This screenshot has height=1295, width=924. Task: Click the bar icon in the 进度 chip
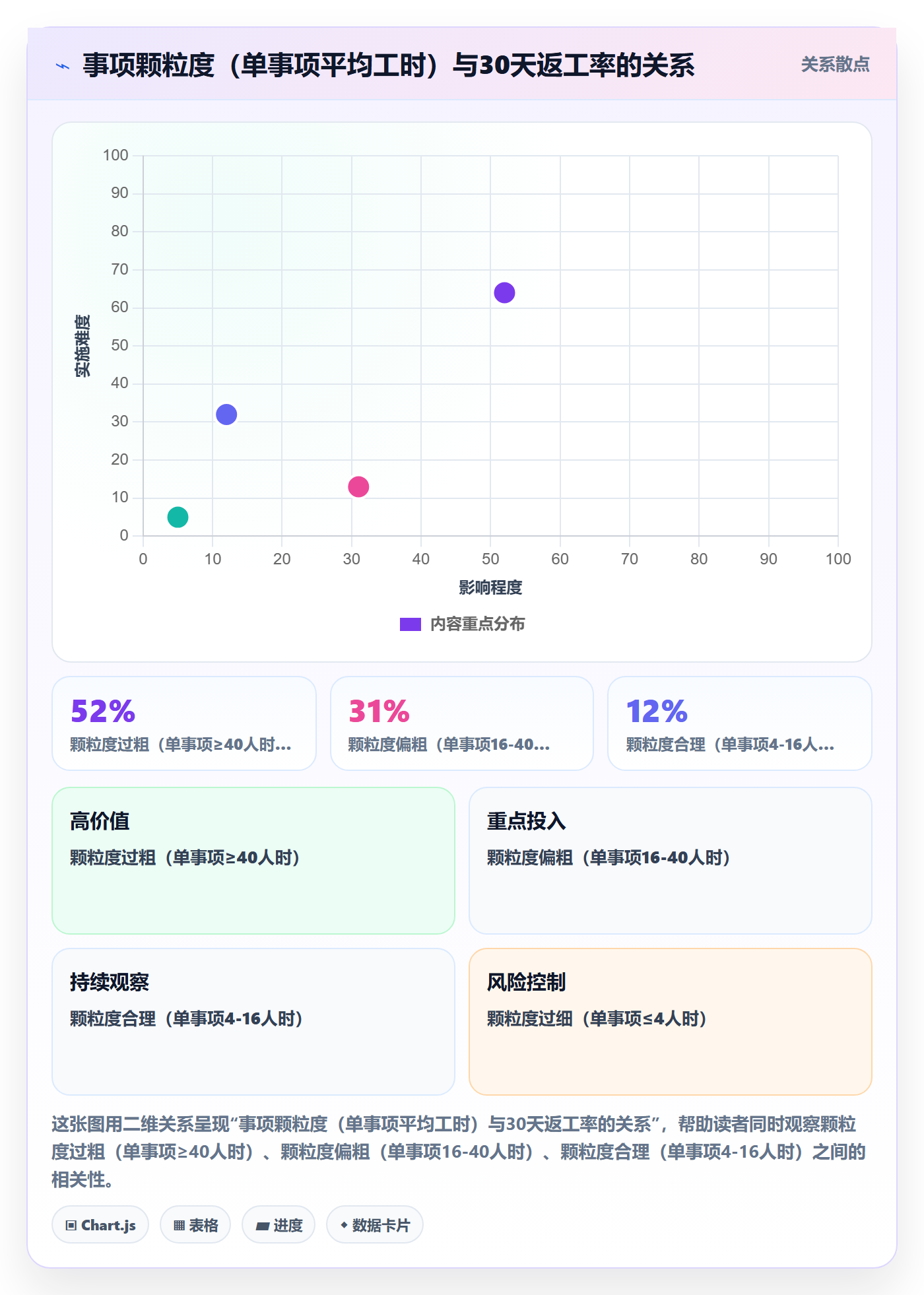263,1226
